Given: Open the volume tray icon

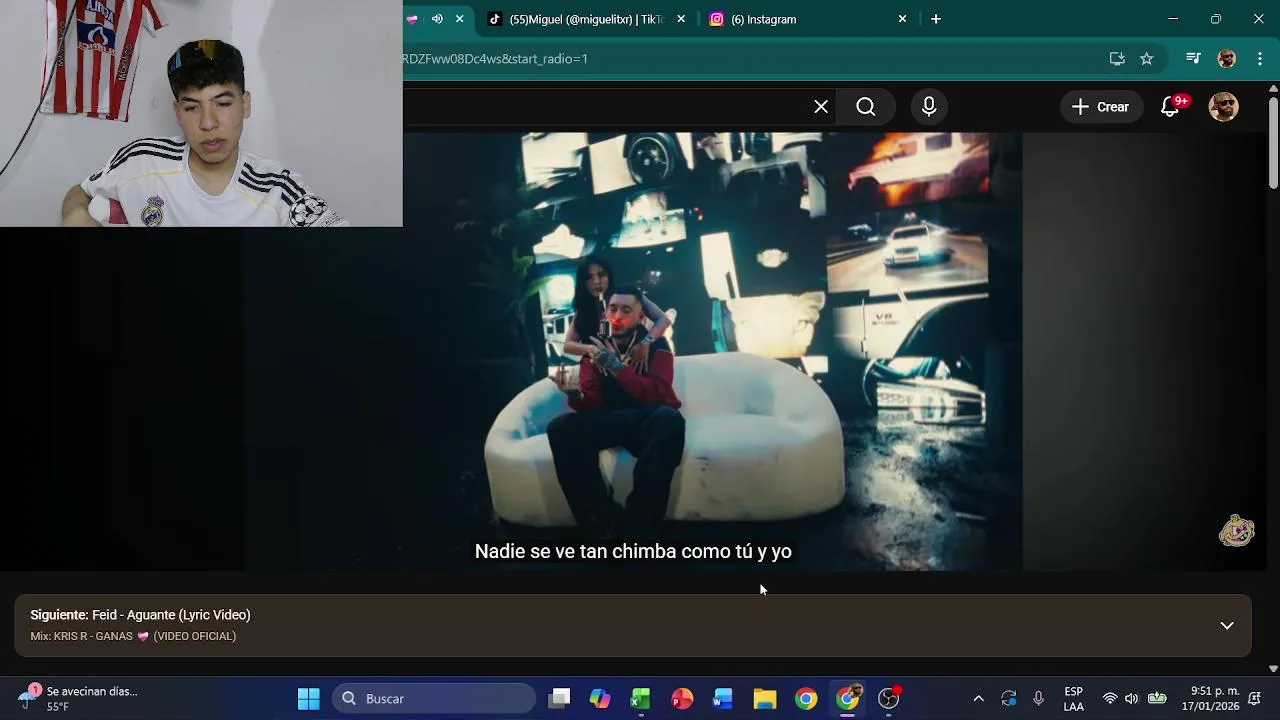Looking at the screenshot, I should pos(1132,699).
